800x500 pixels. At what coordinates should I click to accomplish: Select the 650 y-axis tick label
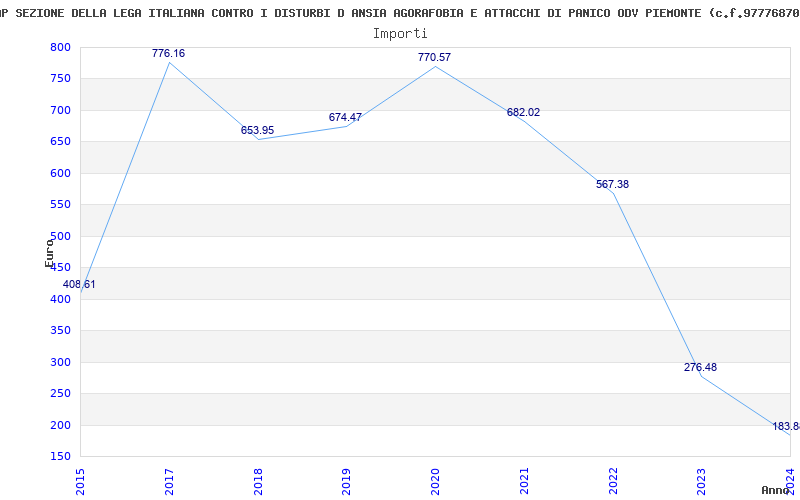(x=60, y=142)
